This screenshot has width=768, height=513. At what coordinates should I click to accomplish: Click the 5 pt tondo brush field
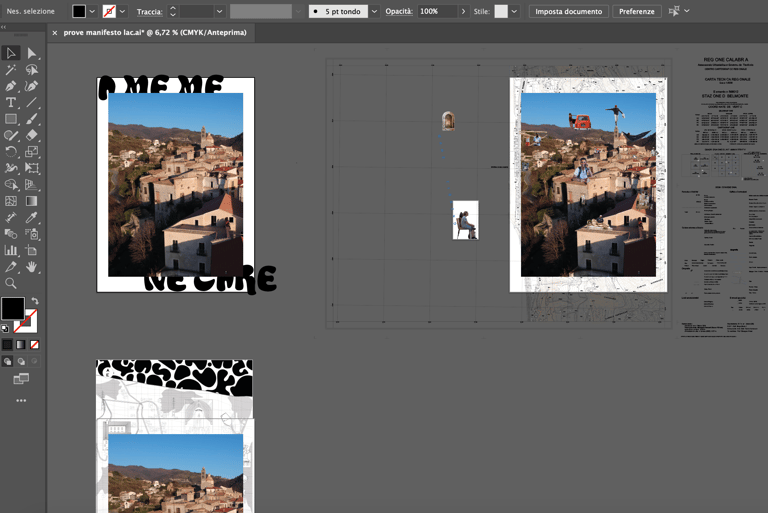point(338,11)
